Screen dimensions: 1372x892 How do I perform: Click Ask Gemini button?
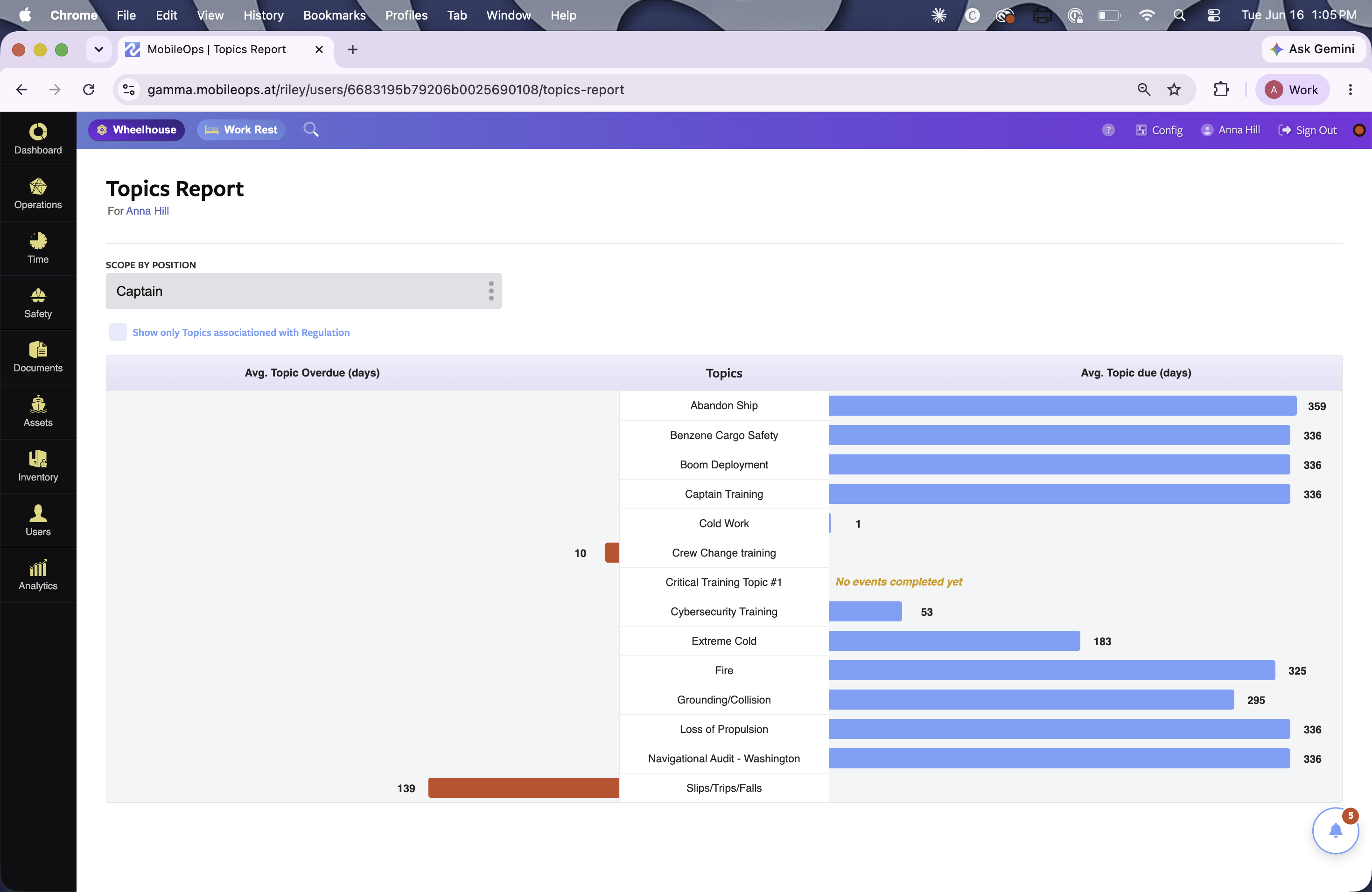click(1313, 49)
